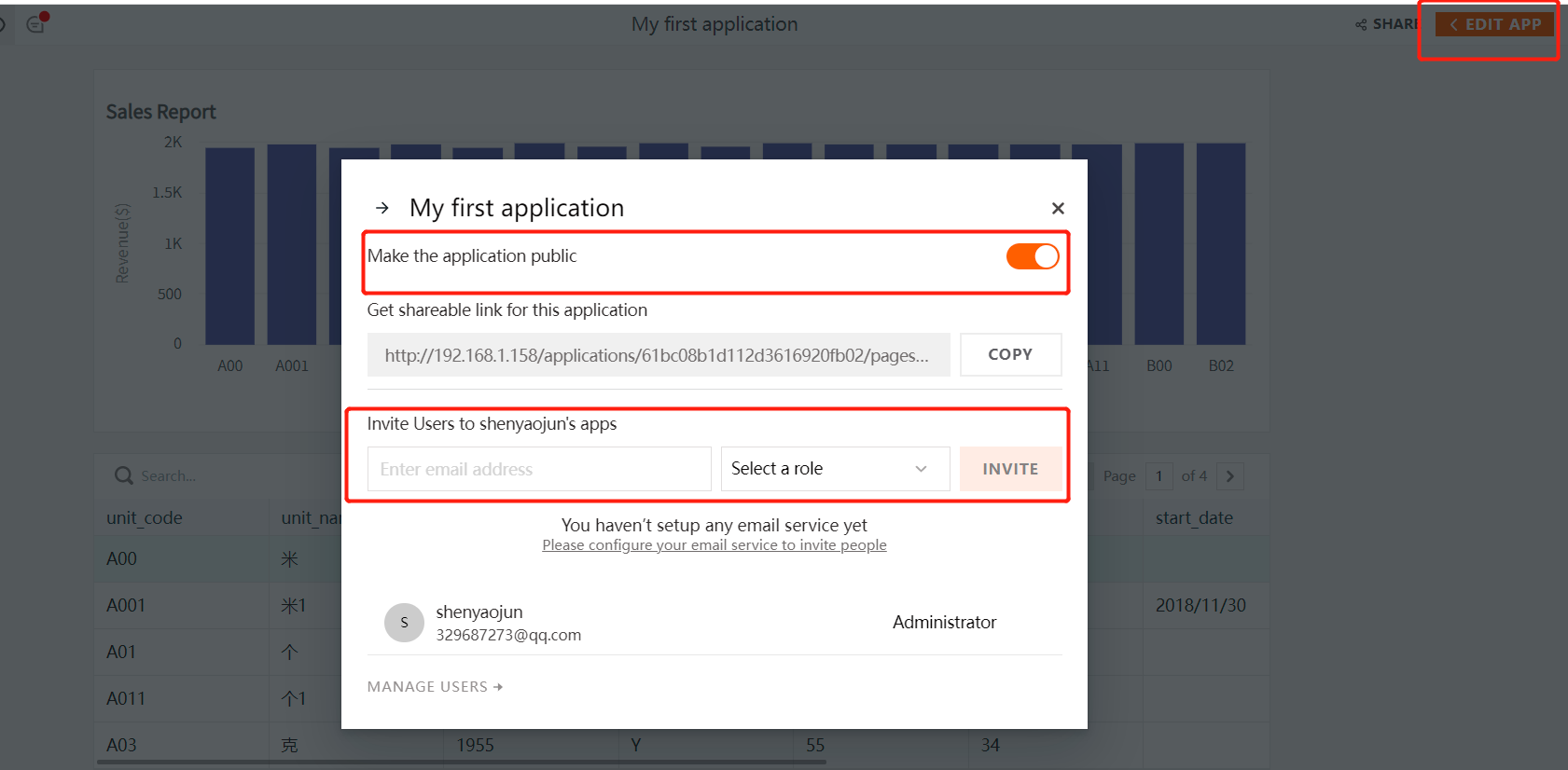
Task: Close the share dialog with X
Action: coord(1058,208)
